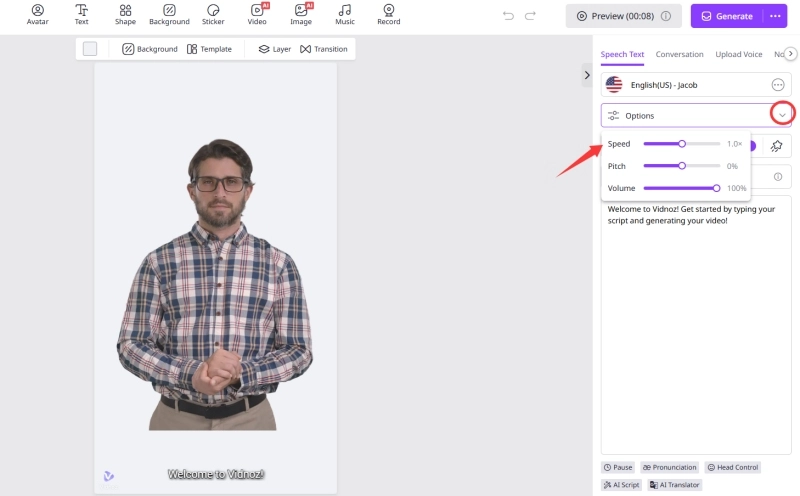
Task: Open voice more-options ellipsis for Jacob
Action: (x=778, y=85)
